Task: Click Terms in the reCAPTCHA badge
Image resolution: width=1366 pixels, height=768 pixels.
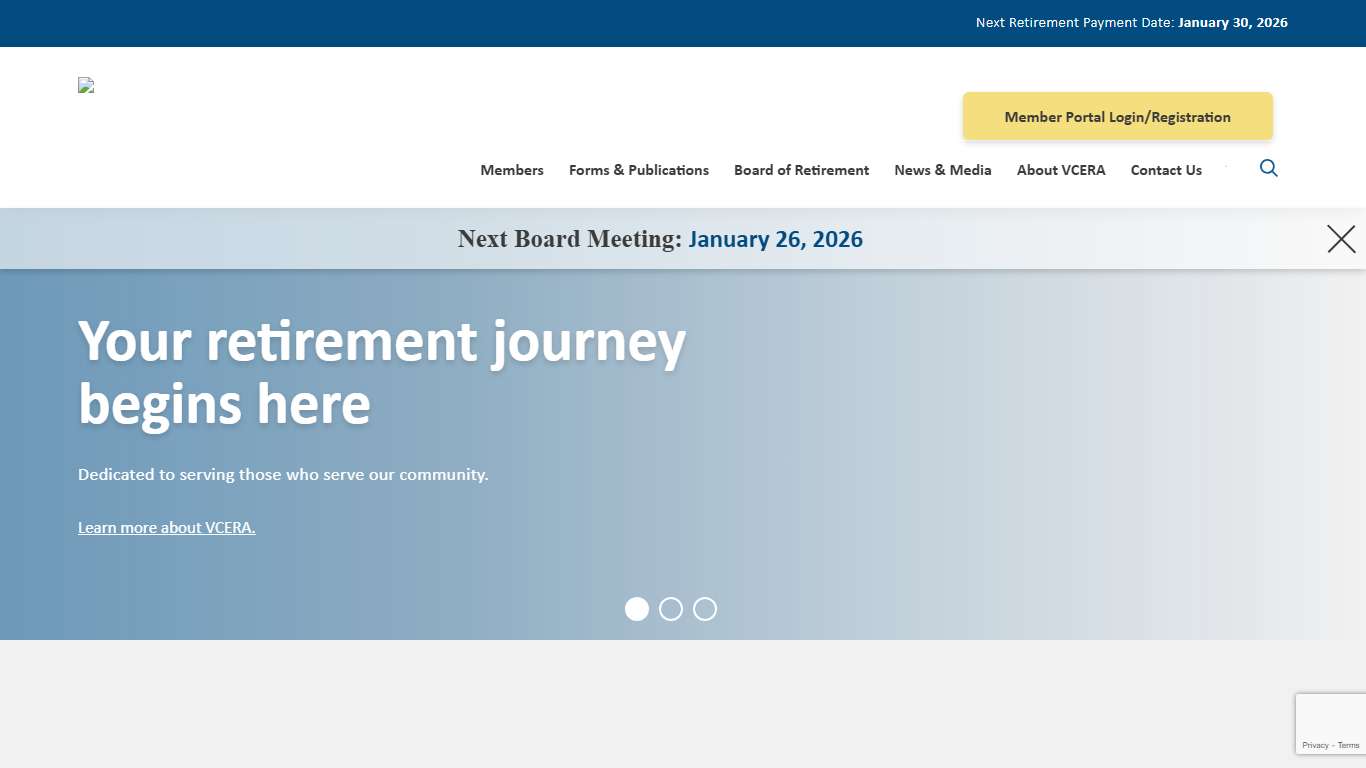Action: (x=1347, y=745)
